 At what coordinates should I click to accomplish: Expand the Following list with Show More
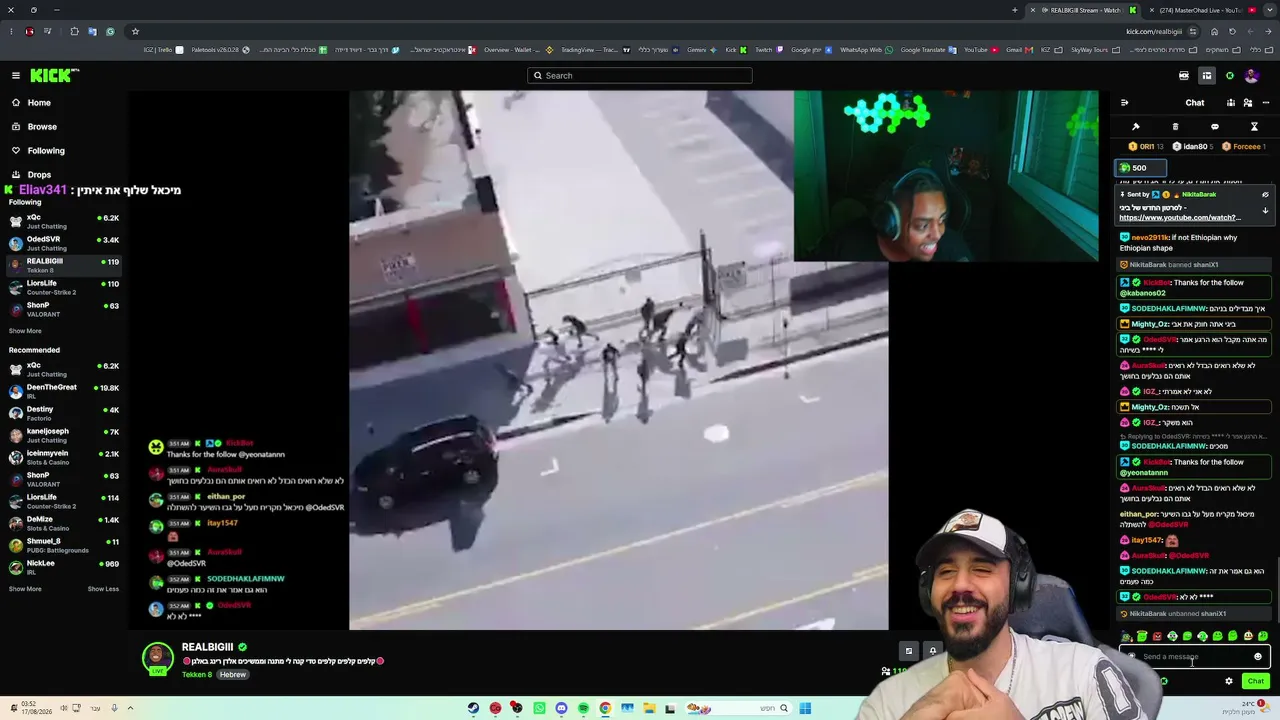pyautogui.click(x=25, y=331)
